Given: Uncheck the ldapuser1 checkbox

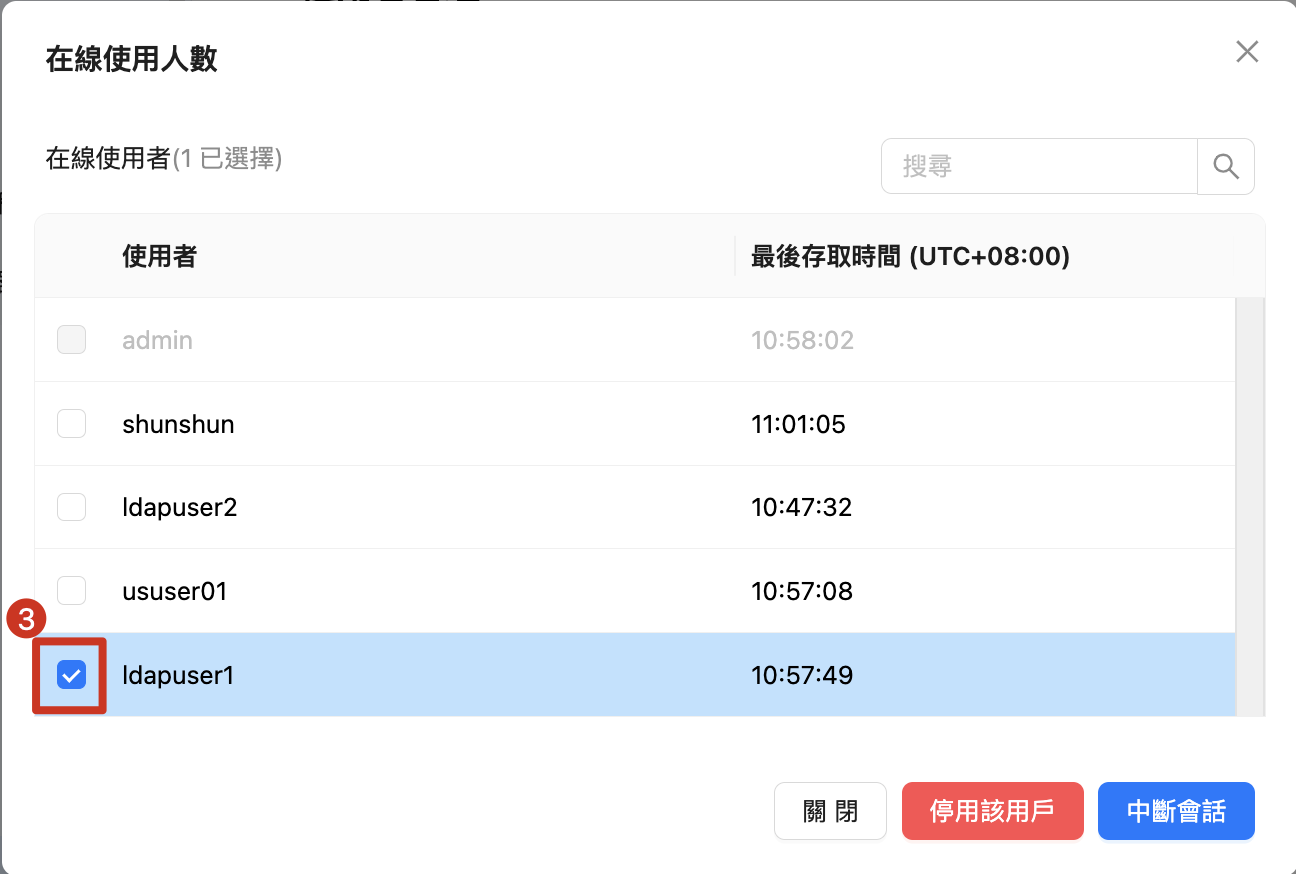Looking at the screenshot, I should point(71,675).
